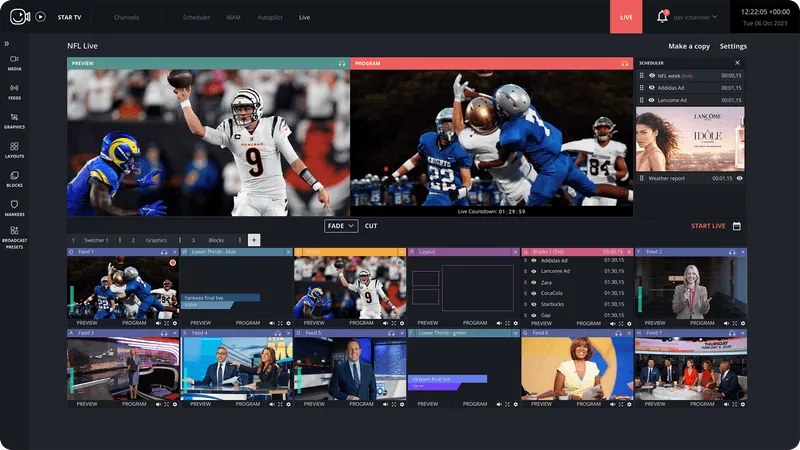Click the play icon beside the logo

click(x=40, y=17)
